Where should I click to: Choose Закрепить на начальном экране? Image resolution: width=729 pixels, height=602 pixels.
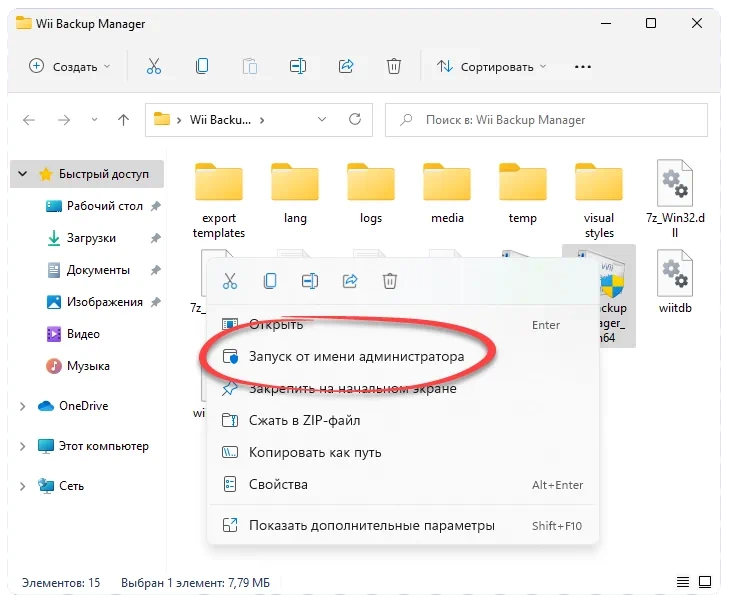(x=403, y=389)
